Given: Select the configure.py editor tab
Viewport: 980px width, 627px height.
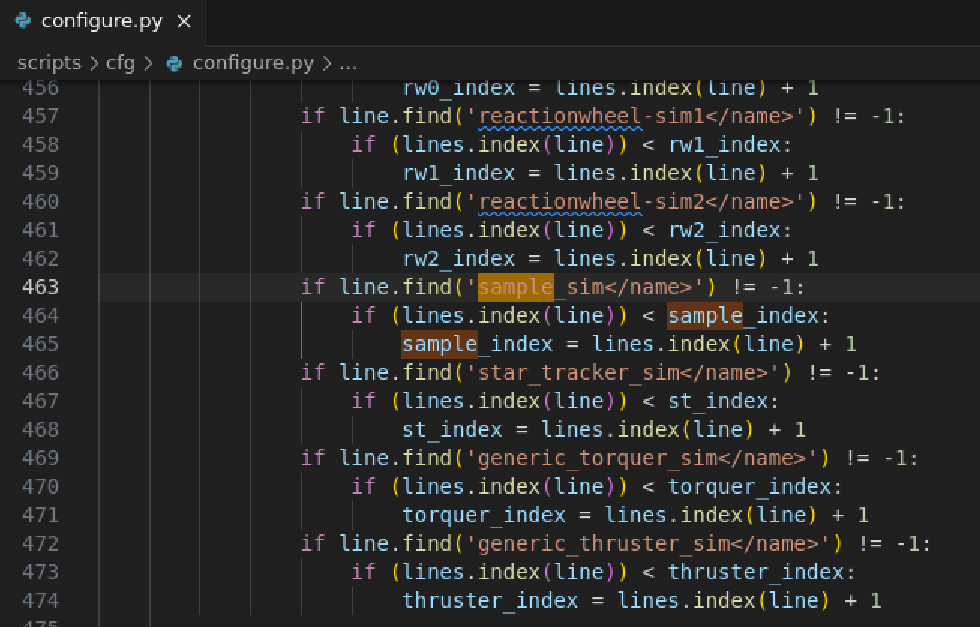Looking at the screenshot, I should (x=102, y=22).
